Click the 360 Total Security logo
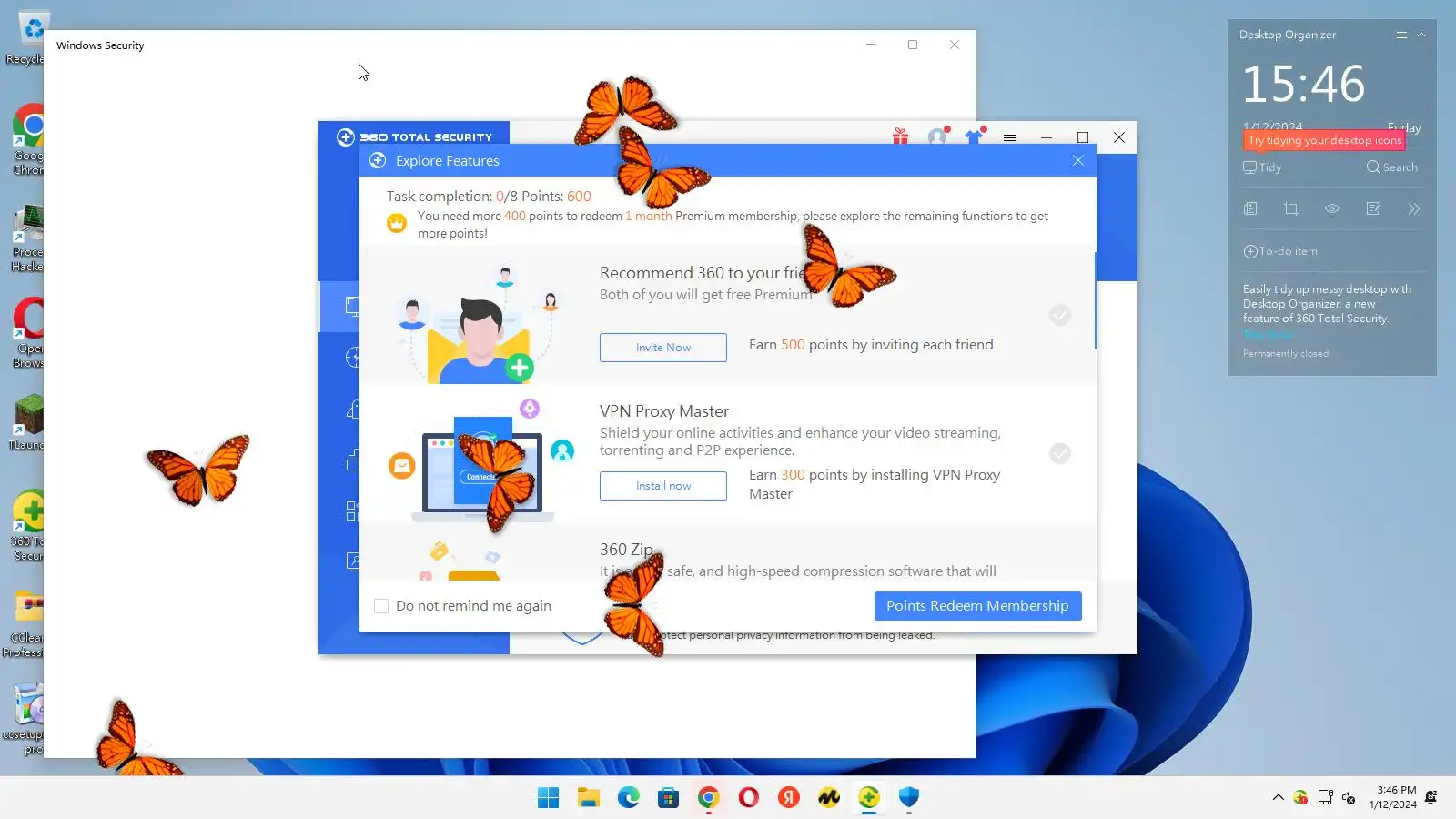This screenshot has width=1456, height=819. point(414,137)
